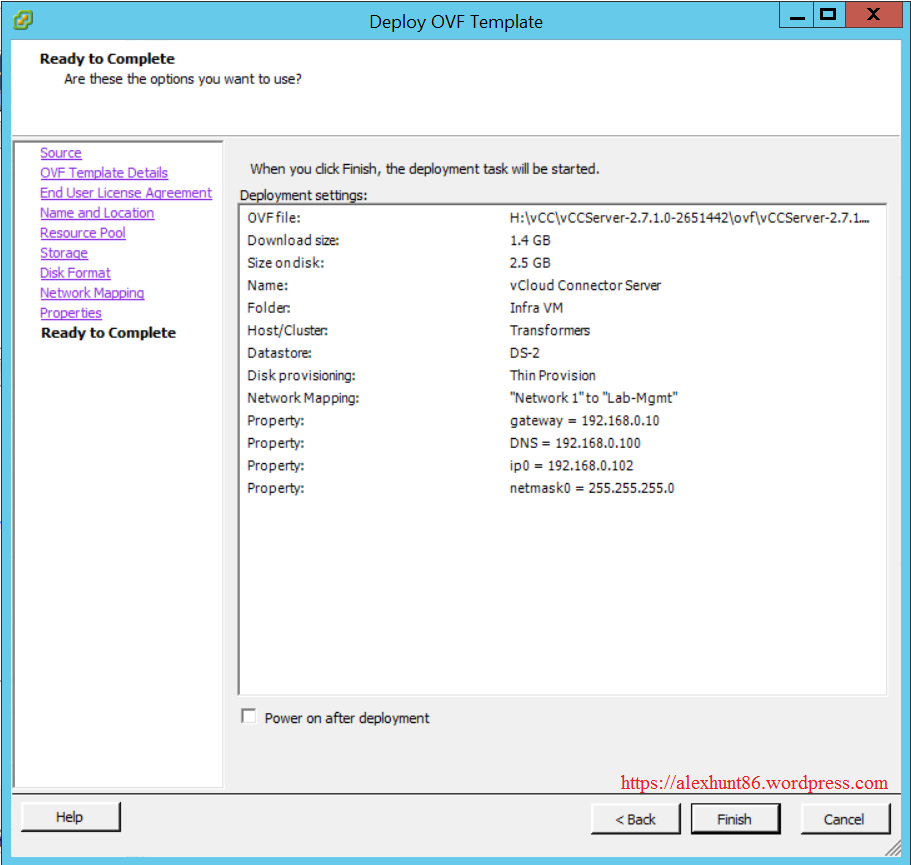
Task: Select the Disk Format step
Action: [x=75, y=273]
